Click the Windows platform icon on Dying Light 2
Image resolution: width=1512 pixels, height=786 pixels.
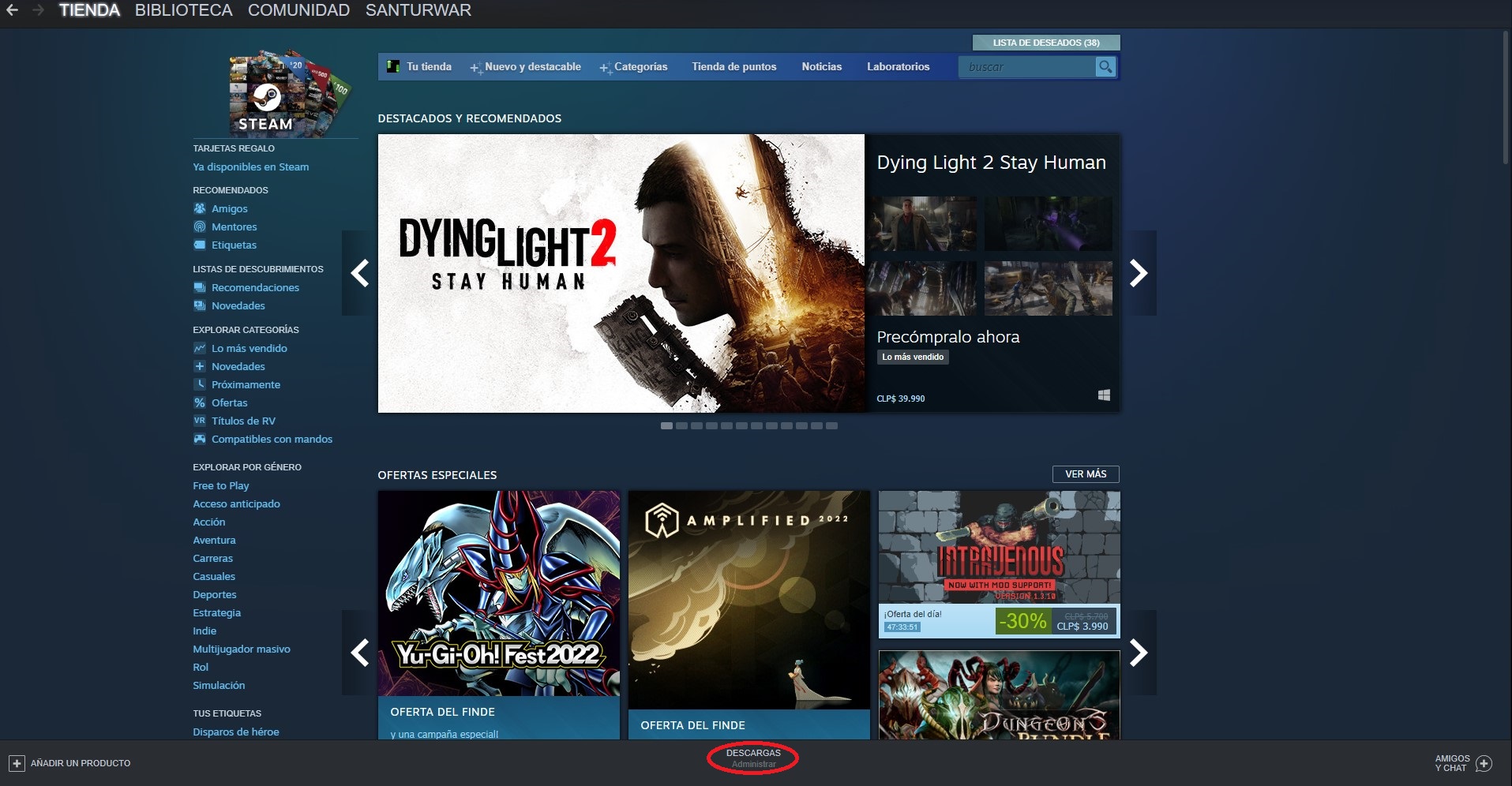coord(1104,395)
